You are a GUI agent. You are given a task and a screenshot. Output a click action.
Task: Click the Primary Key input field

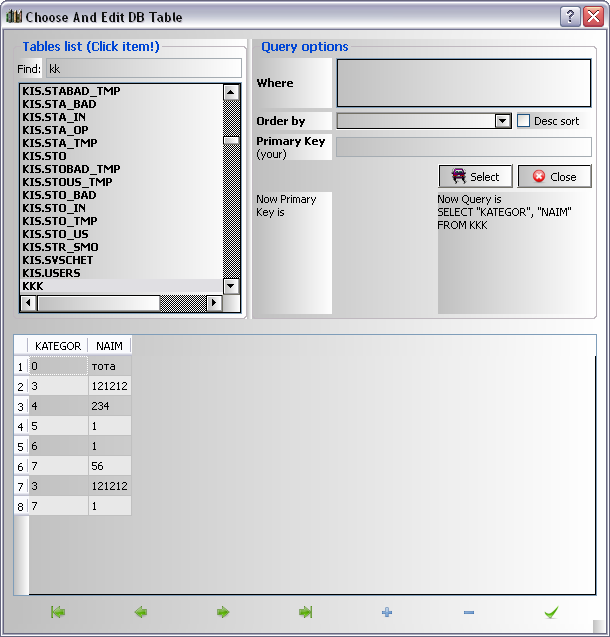point(464,147)
